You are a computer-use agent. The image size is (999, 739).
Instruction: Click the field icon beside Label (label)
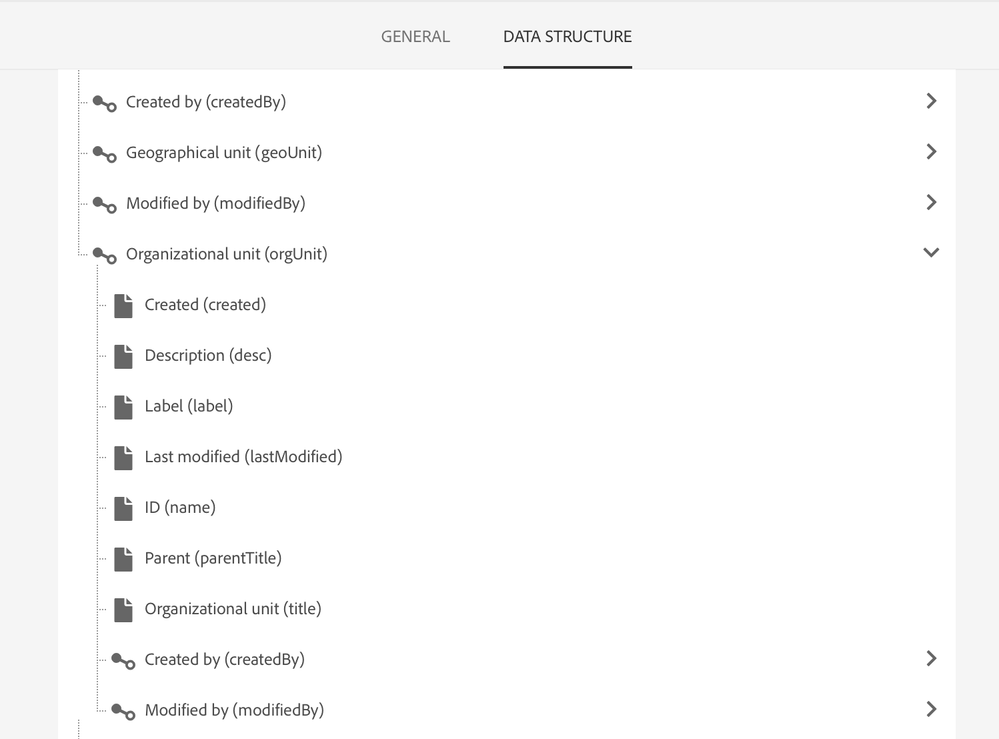point(122,406)
